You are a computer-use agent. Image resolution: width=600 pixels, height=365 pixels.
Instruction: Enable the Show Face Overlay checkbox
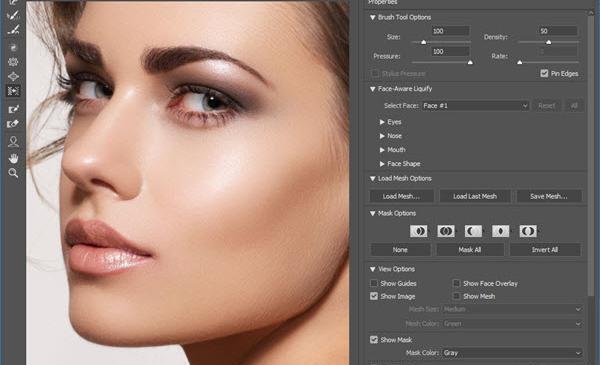(456, 283)
